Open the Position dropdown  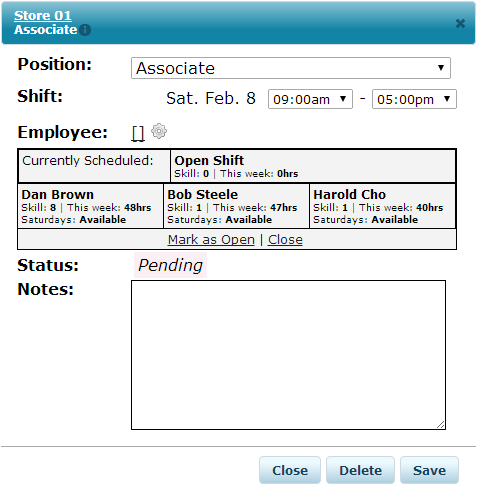(291, 68)
